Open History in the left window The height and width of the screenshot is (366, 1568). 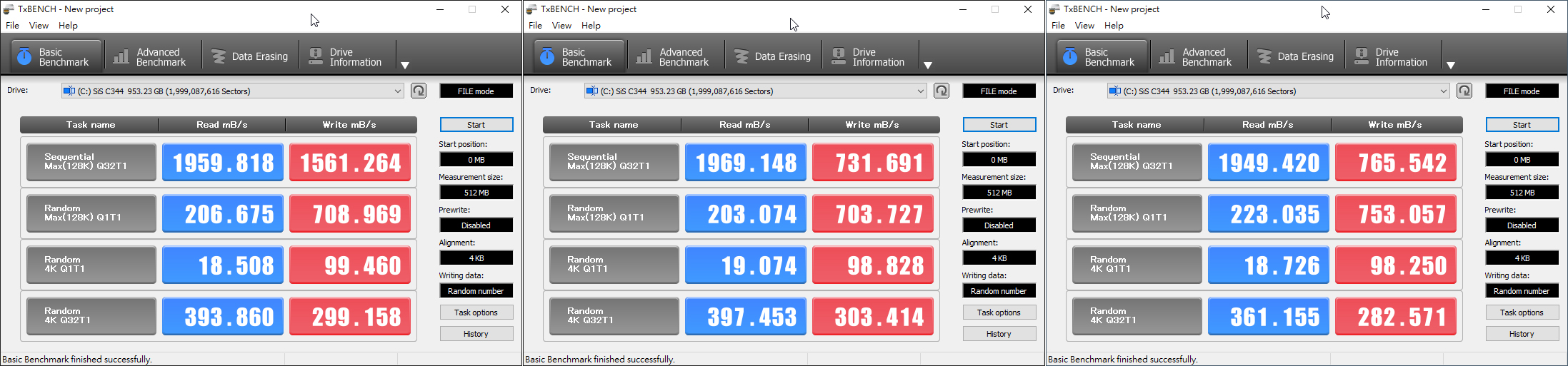tap(476, 334)
